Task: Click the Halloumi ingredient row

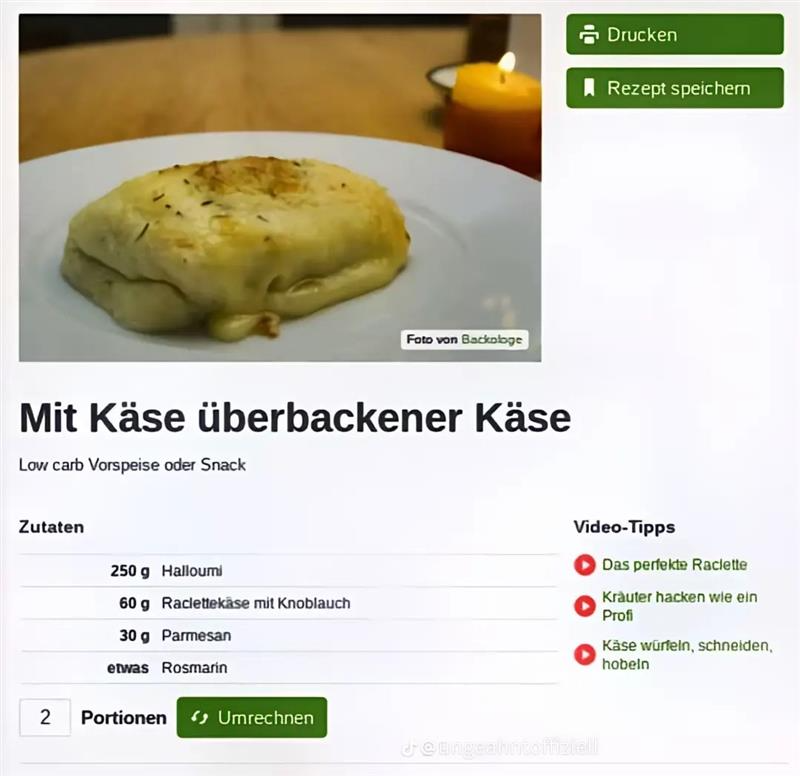Action: 289,570
